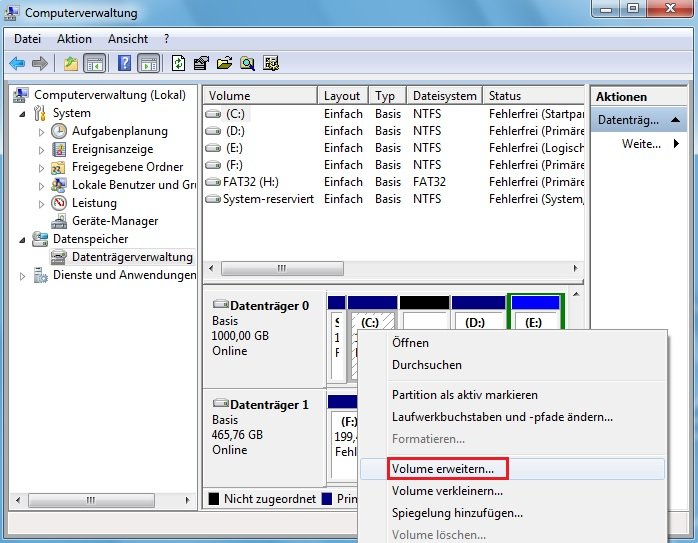Toggle the console tree pane icon
Screen dimensions: 698x543
click(x=94, y=64)
